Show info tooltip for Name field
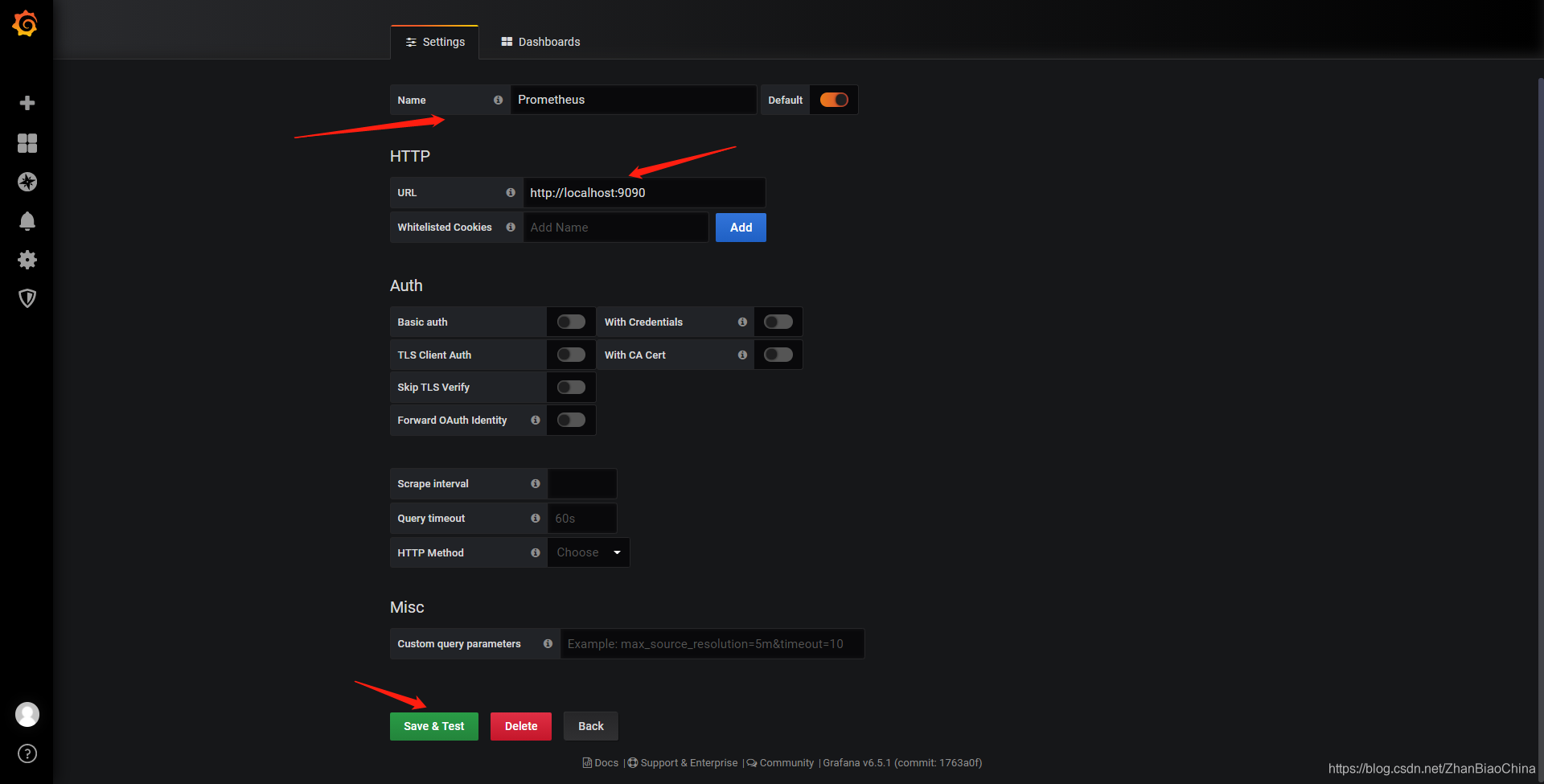Image resolution: width=1544 pixels, height=784 pixels. click(x=498, y=100)
